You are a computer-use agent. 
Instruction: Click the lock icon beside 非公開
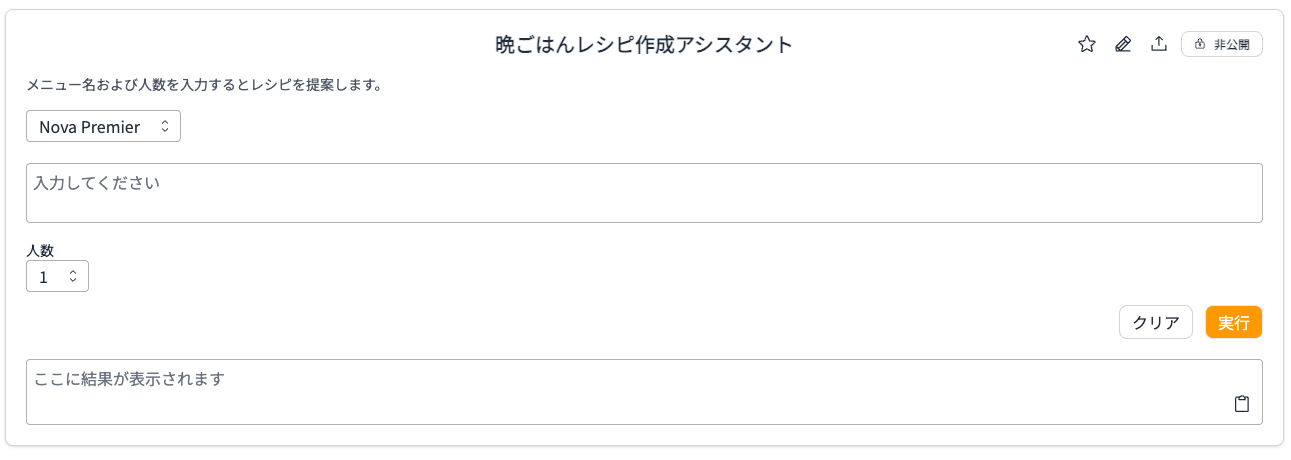[x=1200, y=44]
